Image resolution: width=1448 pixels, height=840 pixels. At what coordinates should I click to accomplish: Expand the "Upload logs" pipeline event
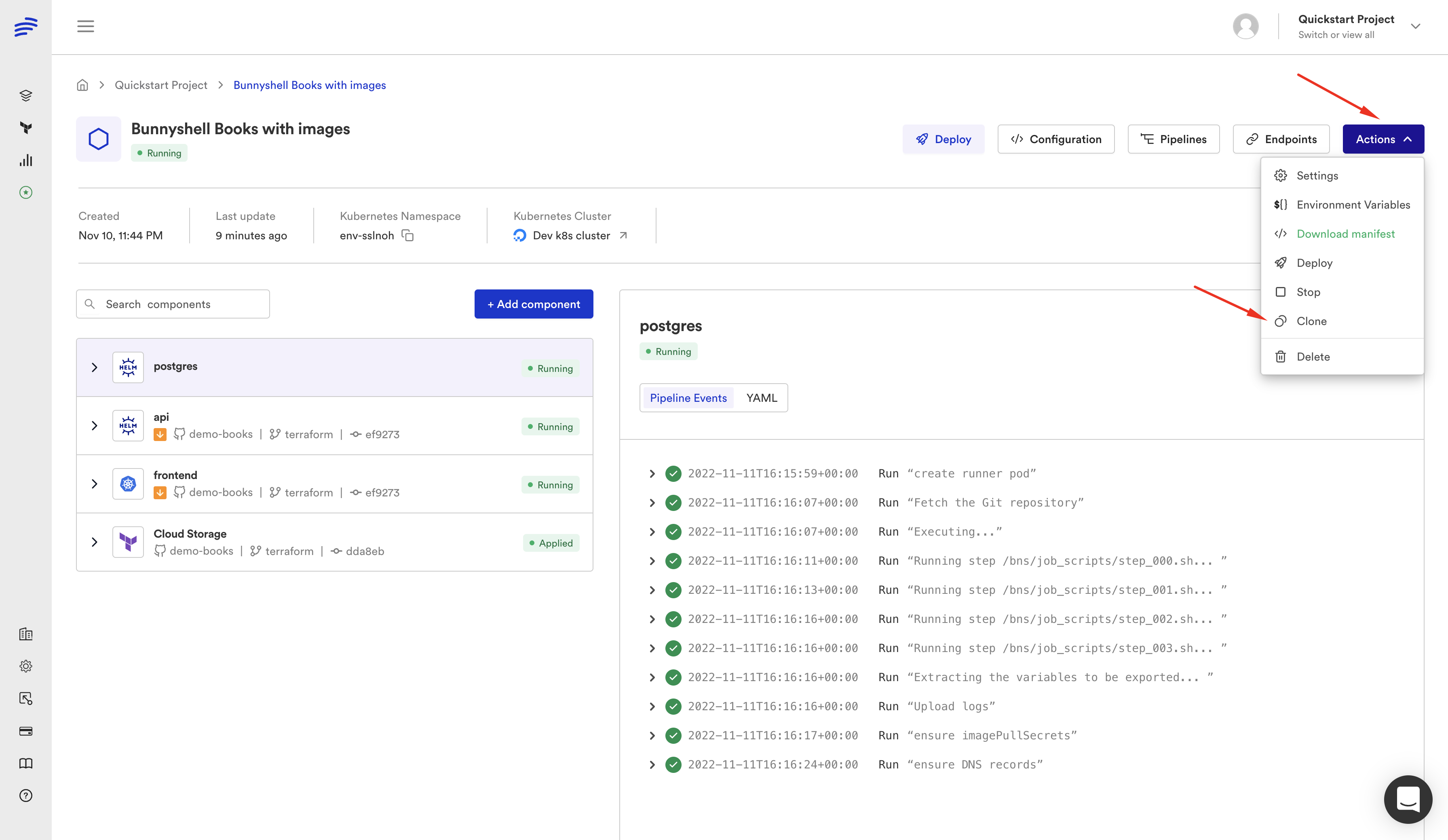click(x=652, y=707)
